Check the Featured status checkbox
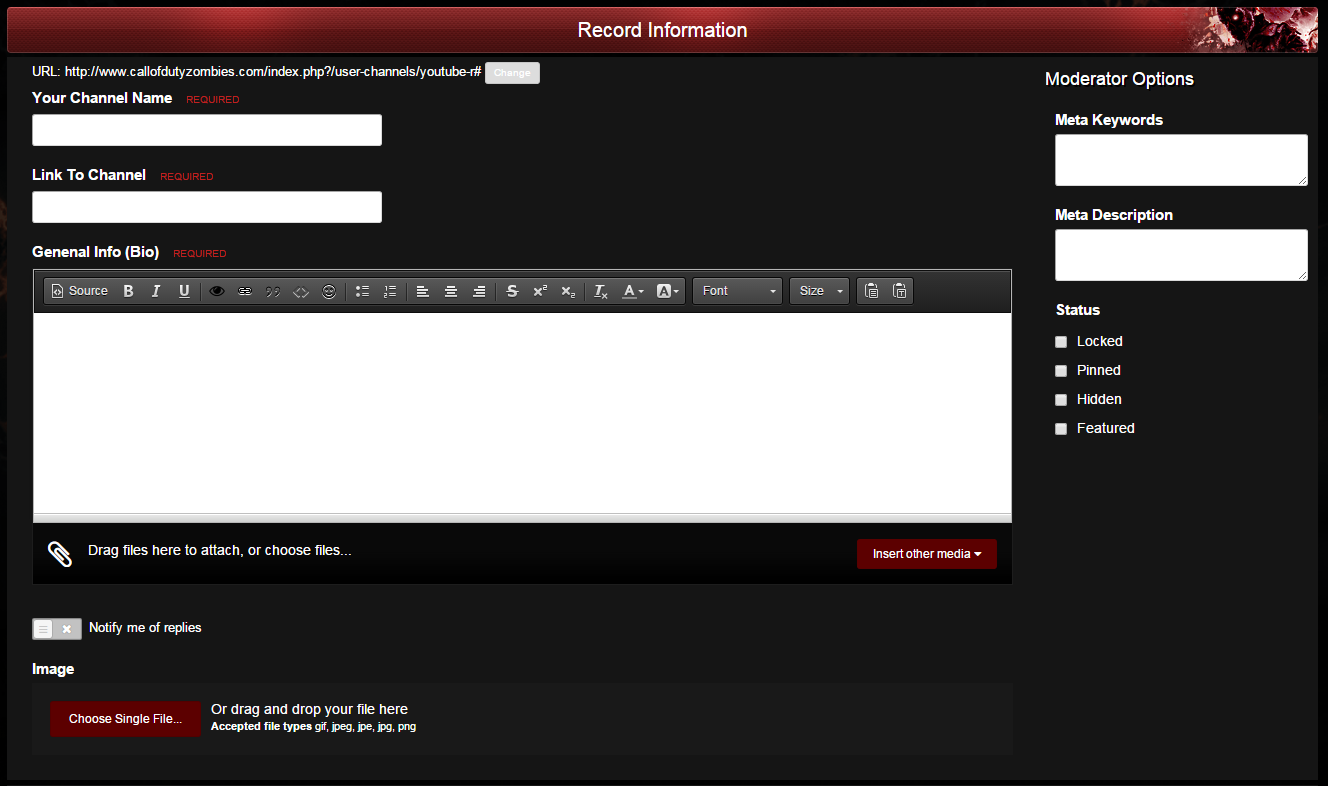The height and width of the screenshot is (786, 1328). (x=1061, y=429)
